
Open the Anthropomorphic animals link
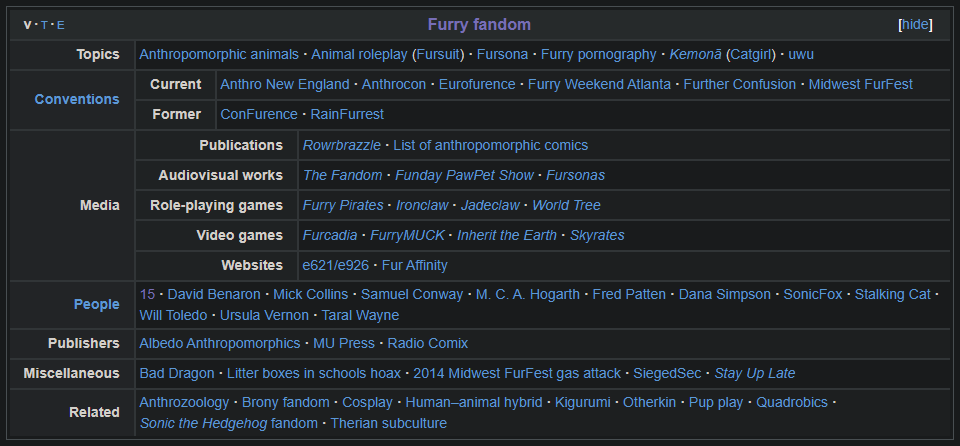[219, 55]
